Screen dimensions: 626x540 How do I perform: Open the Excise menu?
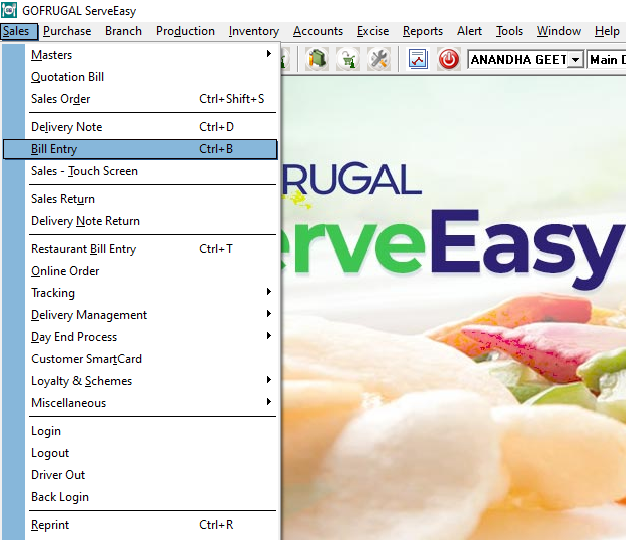373,31
